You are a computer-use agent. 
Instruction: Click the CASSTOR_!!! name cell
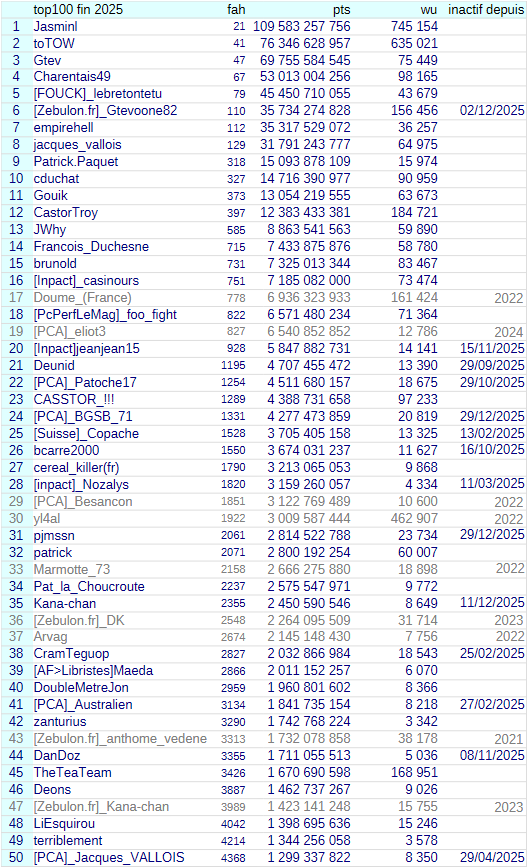[x=74, y=400]
